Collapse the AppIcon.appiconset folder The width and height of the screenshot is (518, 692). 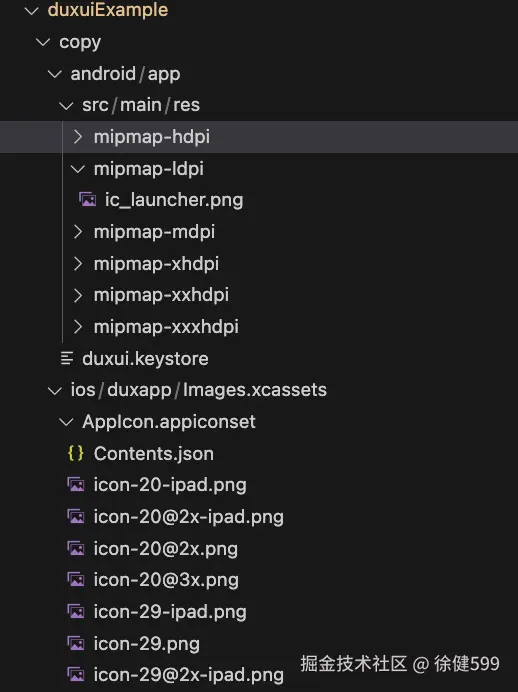66,422
